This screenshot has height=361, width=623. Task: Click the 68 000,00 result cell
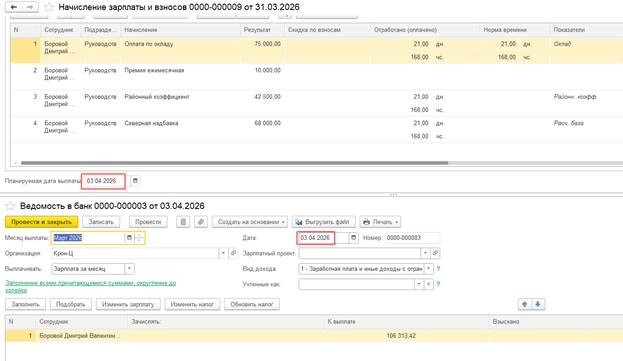tap(263, 123)
